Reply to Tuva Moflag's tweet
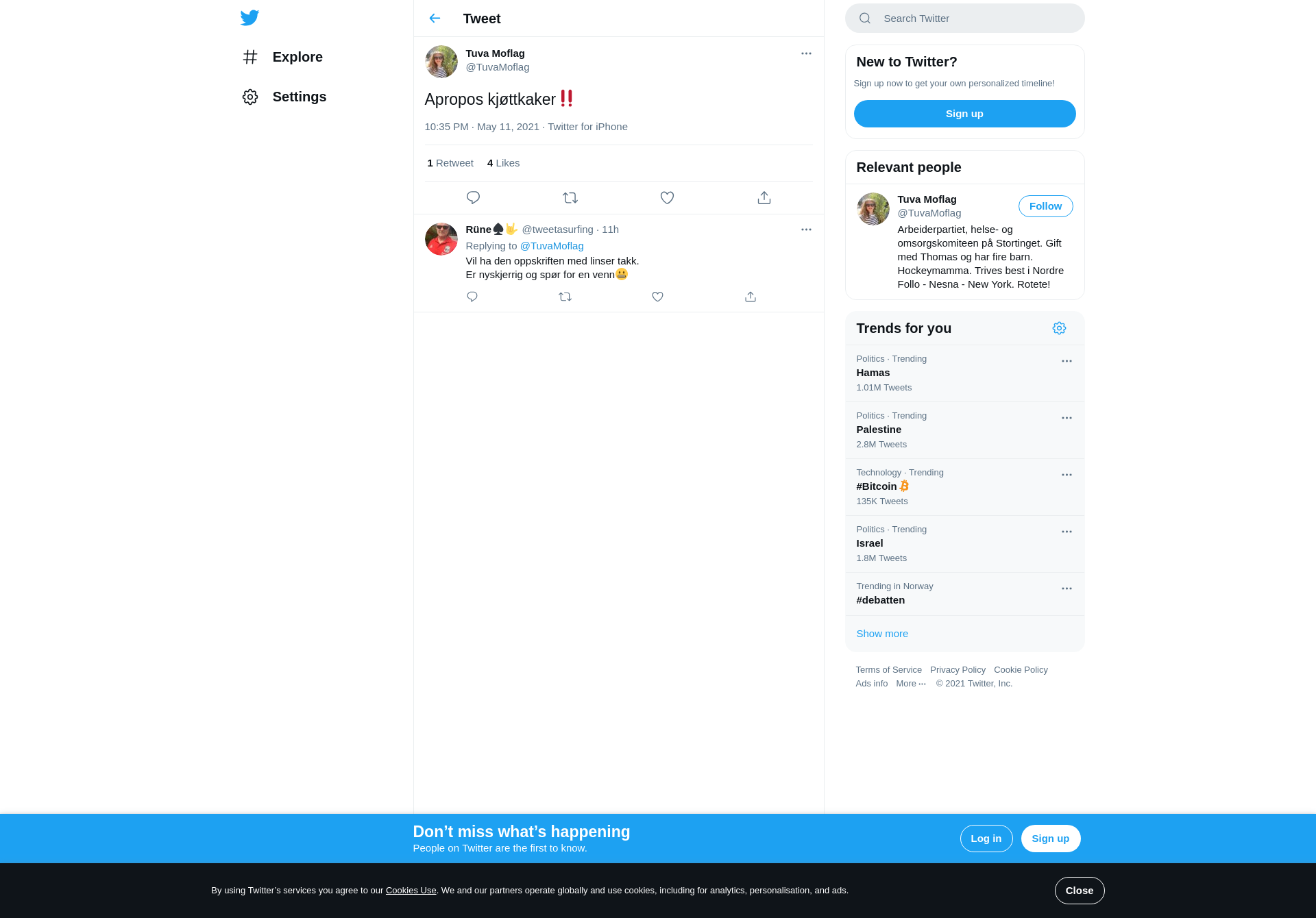The image size is (1316, 918). [473, 198]
